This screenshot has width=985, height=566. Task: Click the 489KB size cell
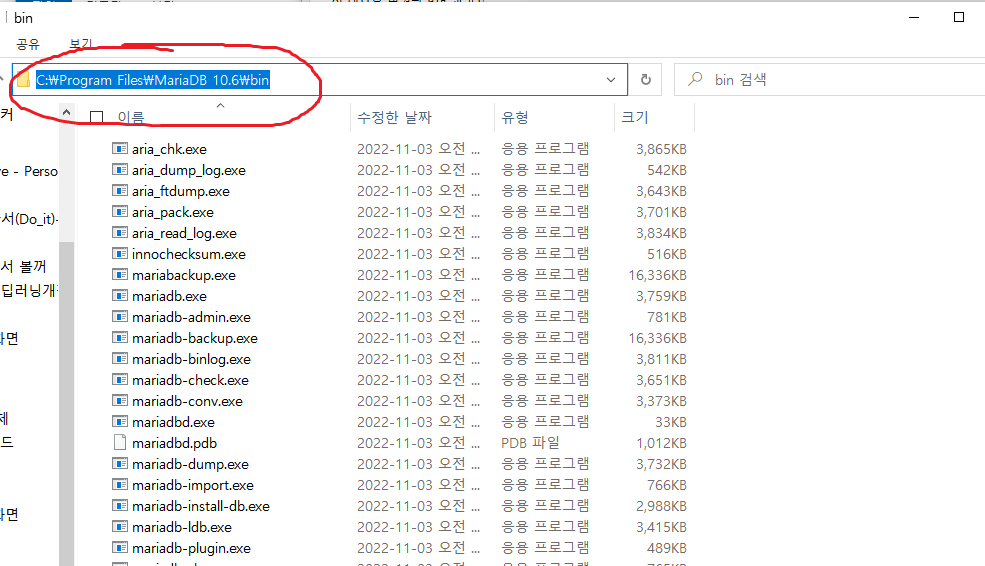click(667, 548)
